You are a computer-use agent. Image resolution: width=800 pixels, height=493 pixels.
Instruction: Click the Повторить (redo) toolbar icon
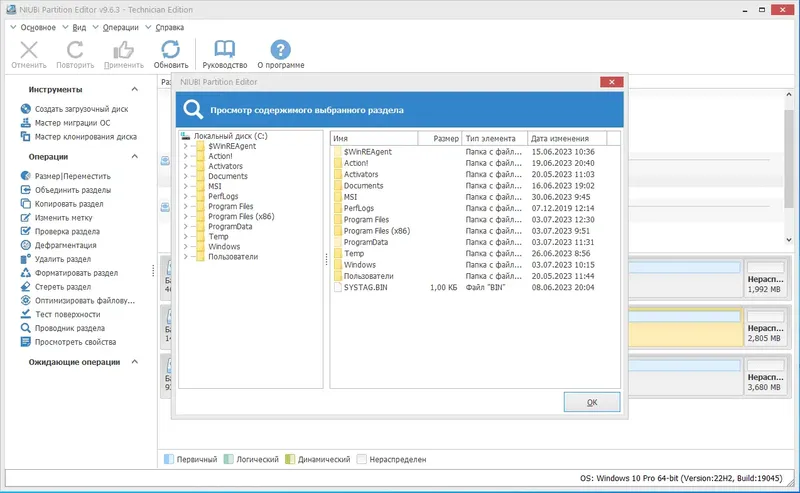pyautogui.click(x=75, y=50)
